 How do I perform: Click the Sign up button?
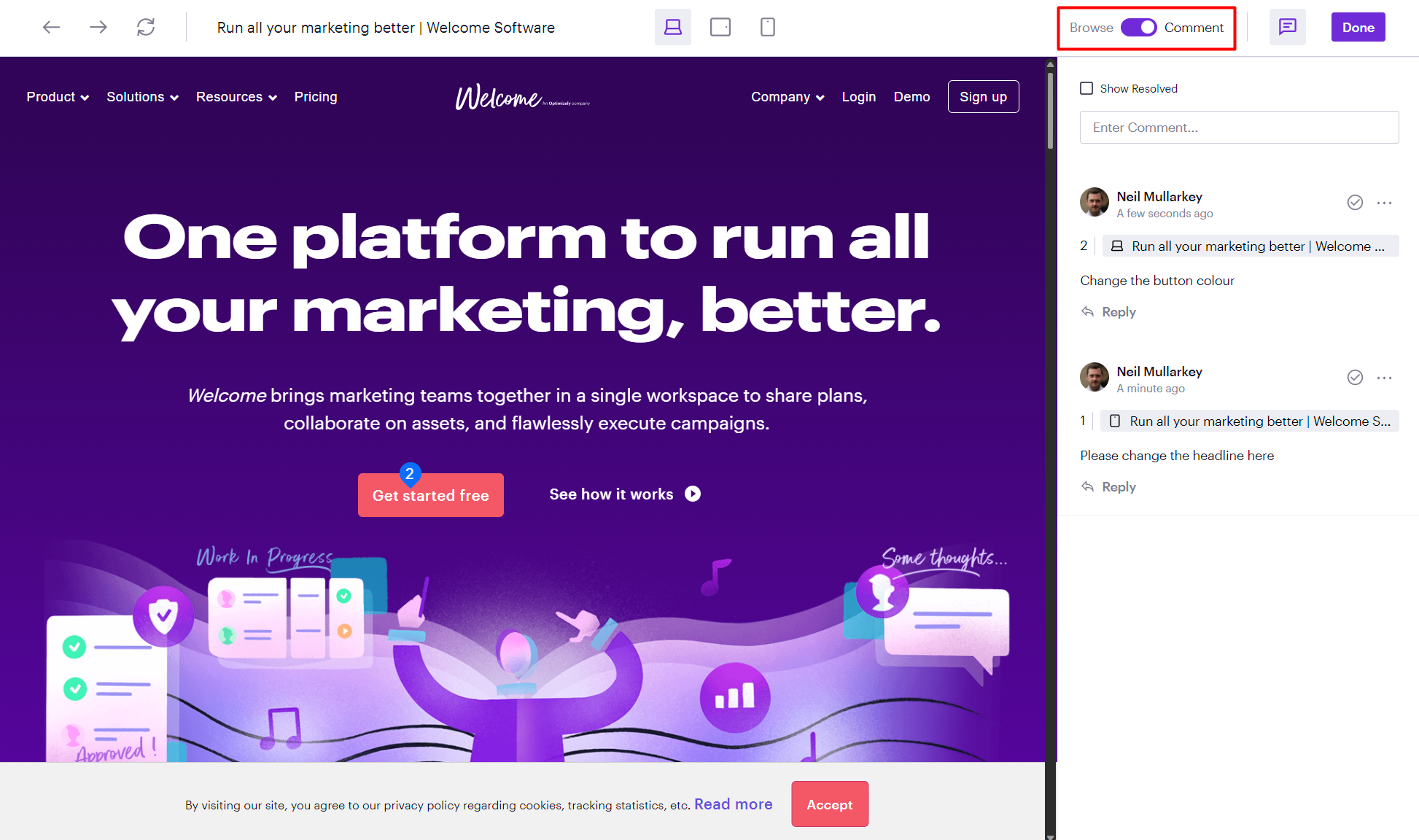click(983, 97)
